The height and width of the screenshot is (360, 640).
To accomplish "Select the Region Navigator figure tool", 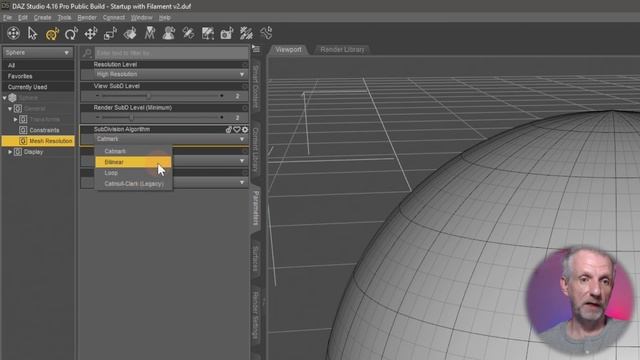I will click(x=169, y=33).
